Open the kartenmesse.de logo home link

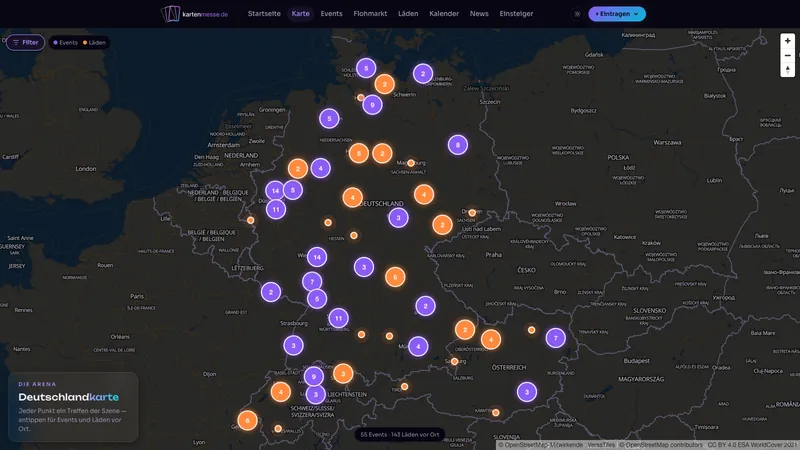194,14
